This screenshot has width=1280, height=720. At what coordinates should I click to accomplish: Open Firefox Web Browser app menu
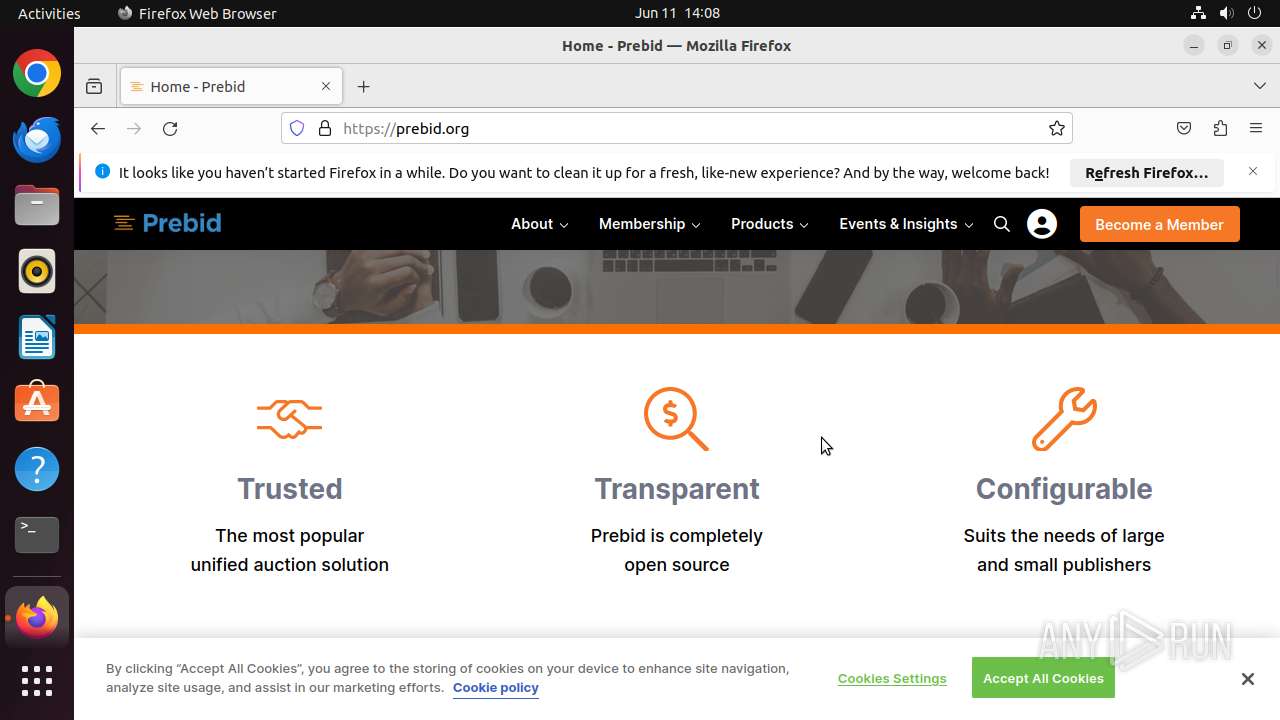(197, 13)
